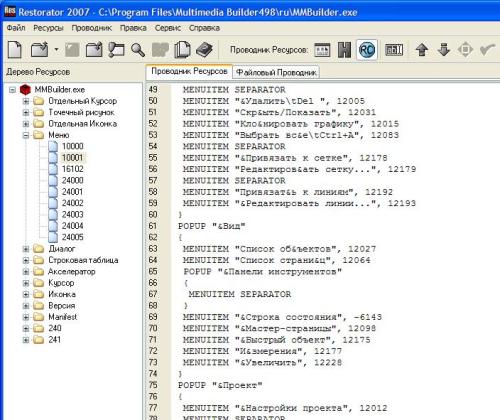
Task: Click the Grab resources toolbar icon
Action: click(x=116, y=50)
